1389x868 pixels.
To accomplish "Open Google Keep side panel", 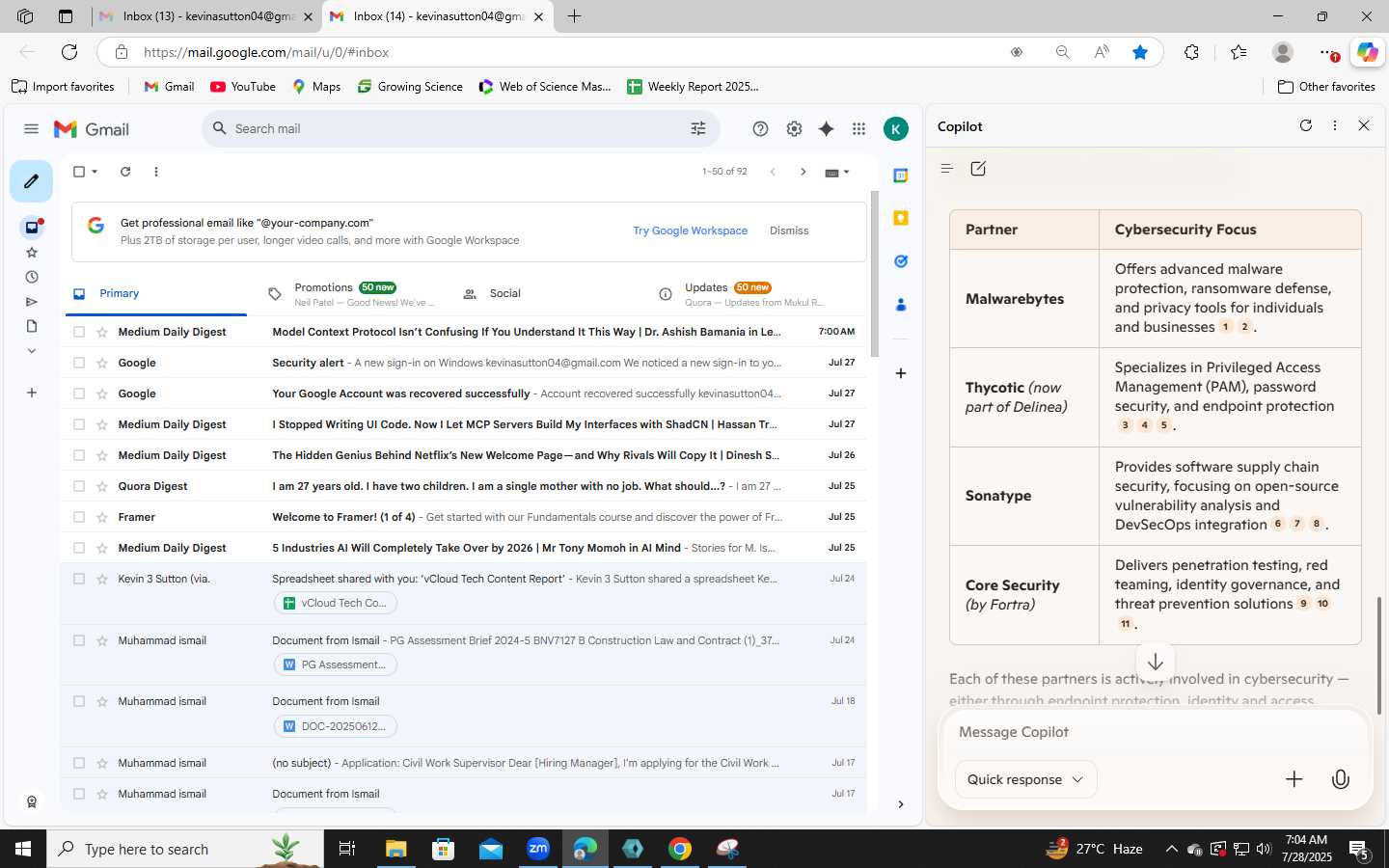I will [x=900, y=218].
